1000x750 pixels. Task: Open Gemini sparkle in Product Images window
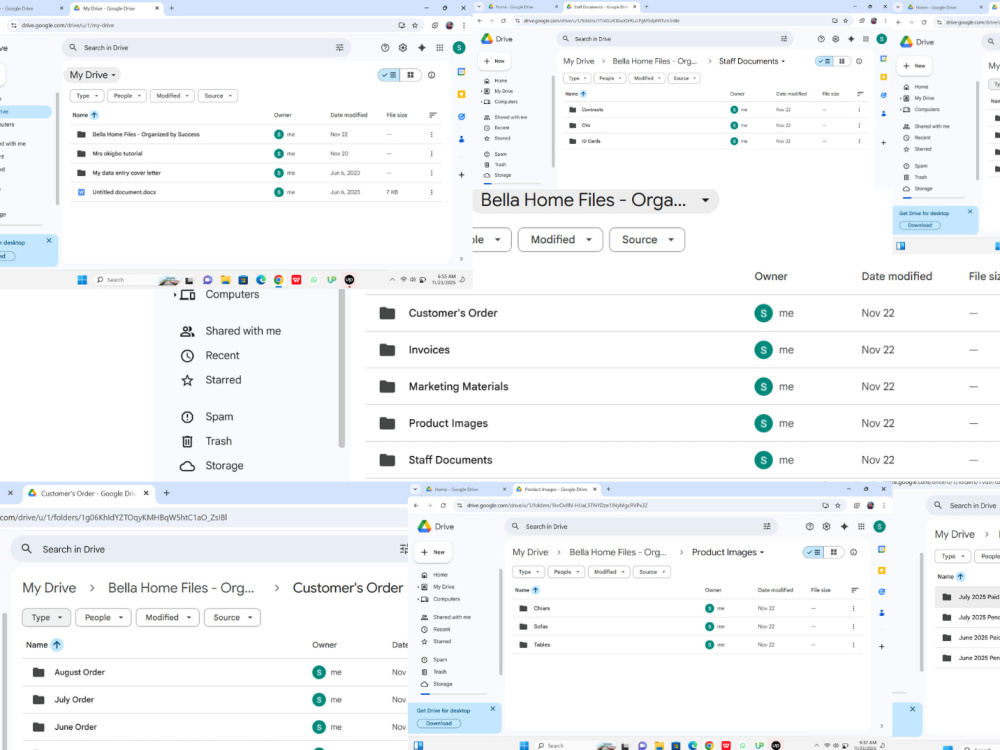[x=844, y=527]
